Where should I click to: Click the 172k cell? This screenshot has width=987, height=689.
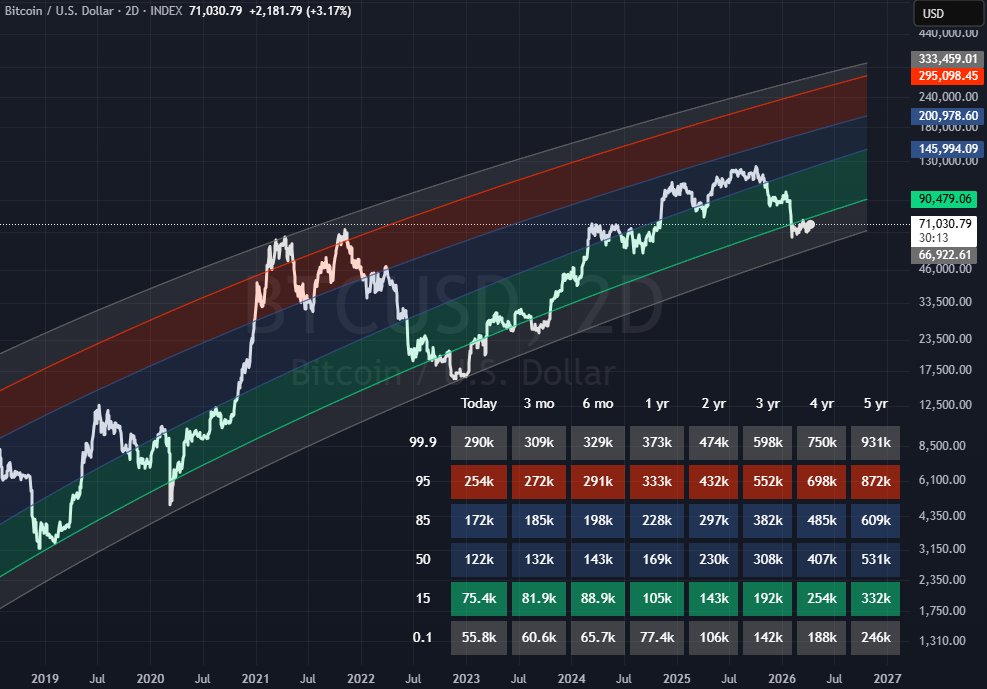coord(478,520)
